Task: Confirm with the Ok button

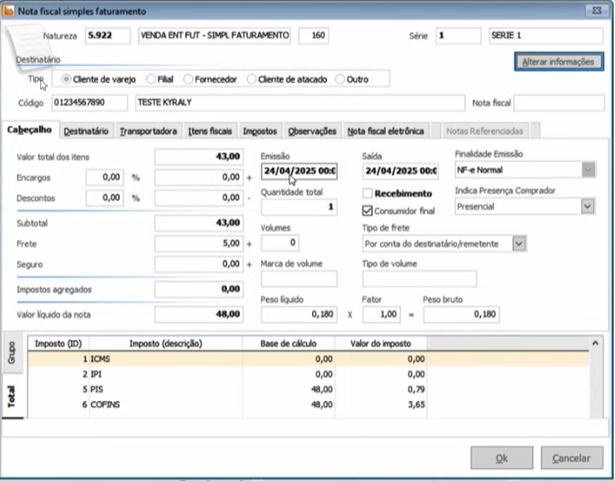Action: [501, 457]
